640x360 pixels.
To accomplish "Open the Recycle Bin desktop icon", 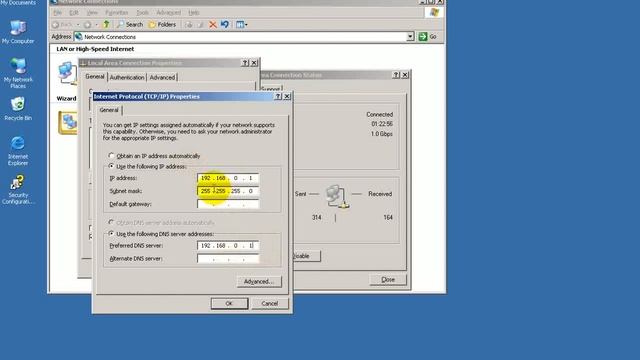I will [18, 109].
